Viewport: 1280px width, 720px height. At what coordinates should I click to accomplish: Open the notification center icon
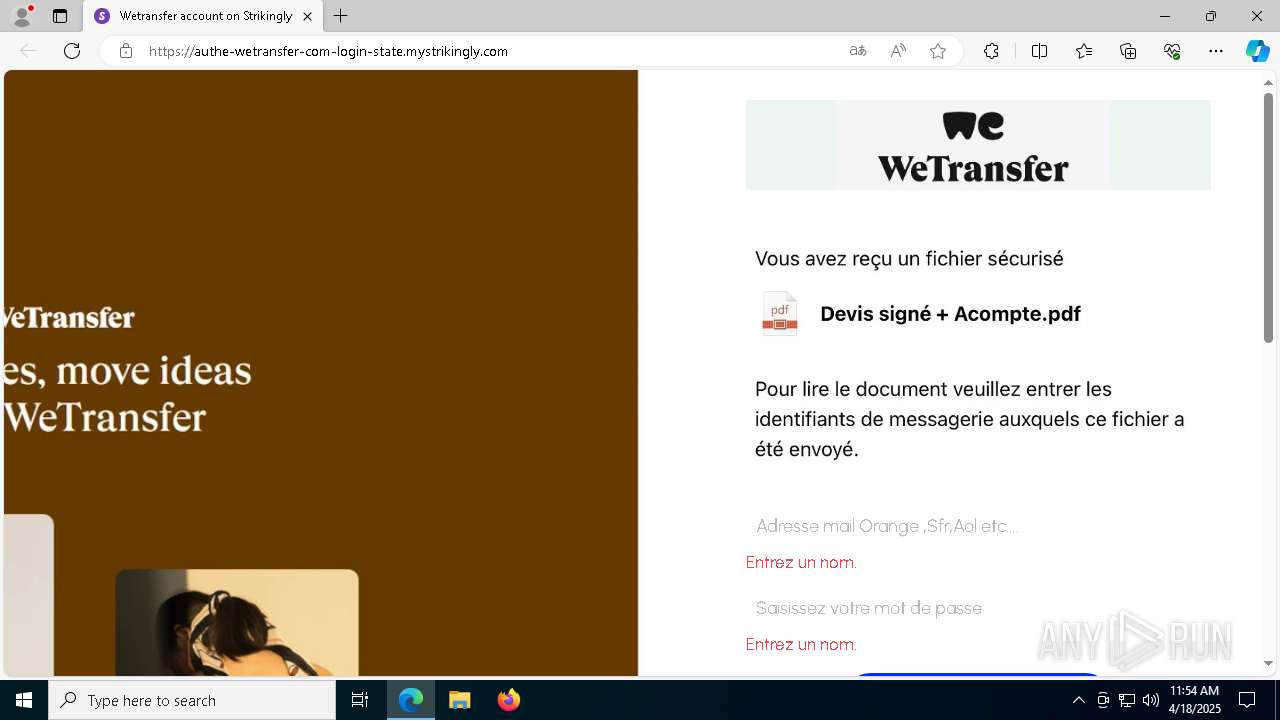point(1247,700)
